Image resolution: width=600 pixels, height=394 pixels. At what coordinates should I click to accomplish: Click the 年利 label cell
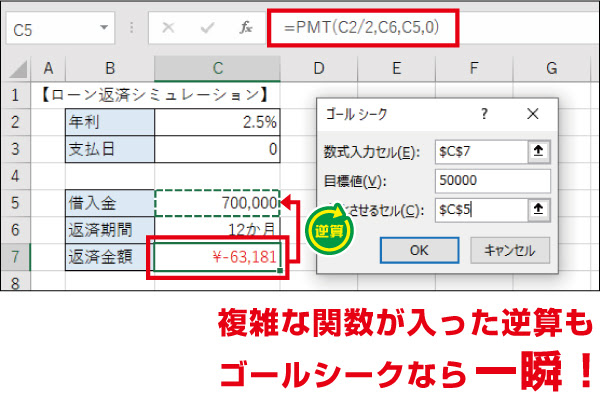click(110, 122)
